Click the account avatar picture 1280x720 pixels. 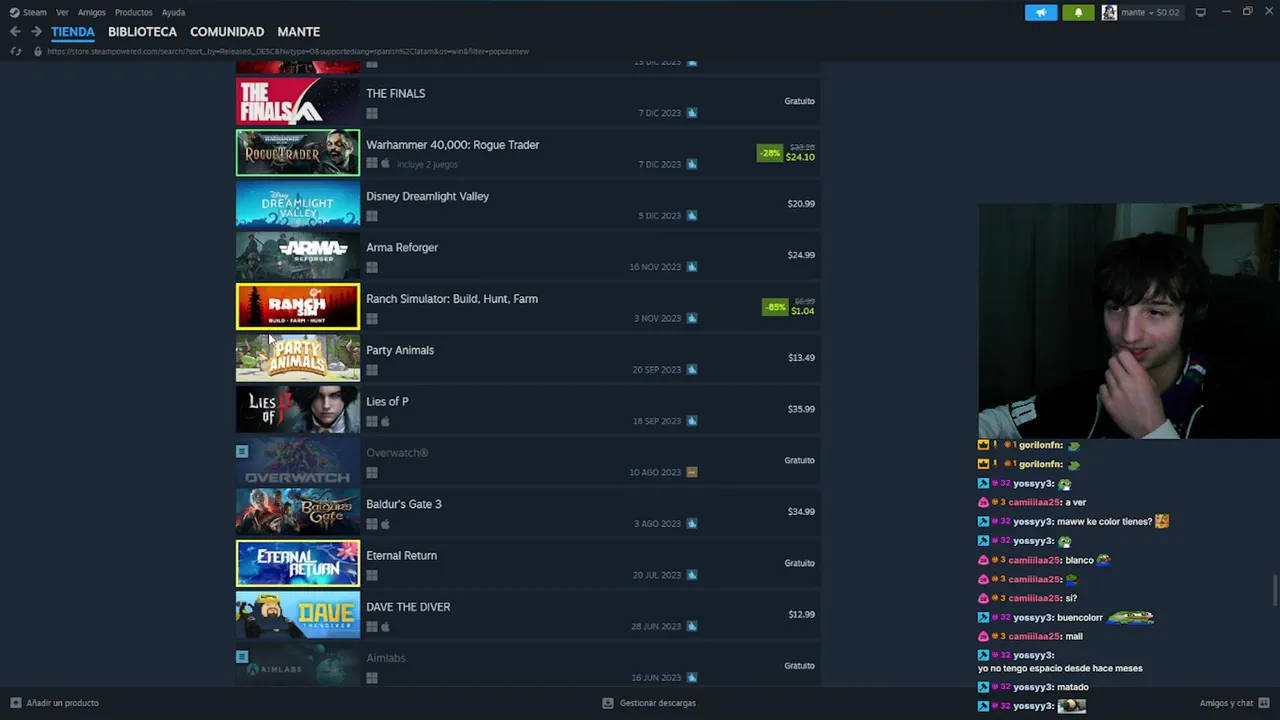1109,12
